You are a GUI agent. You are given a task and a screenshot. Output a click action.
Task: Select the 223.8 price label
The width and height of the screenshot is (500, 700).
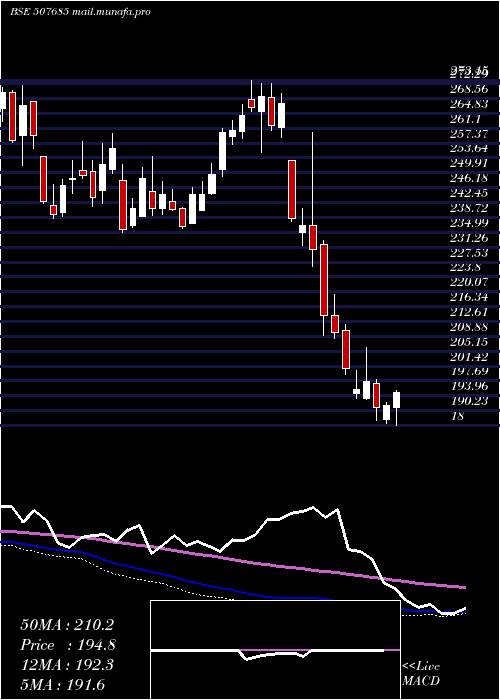coord(465,268)
